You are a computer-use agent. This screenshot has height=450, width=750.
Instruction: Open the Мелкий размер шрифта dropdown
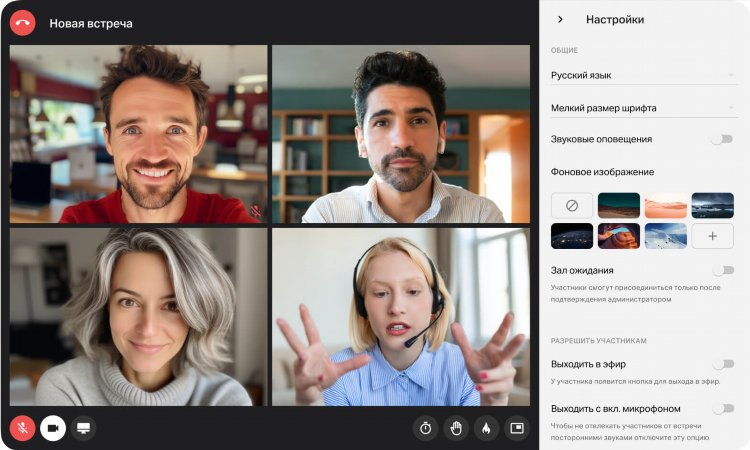(x=644, y=108)
